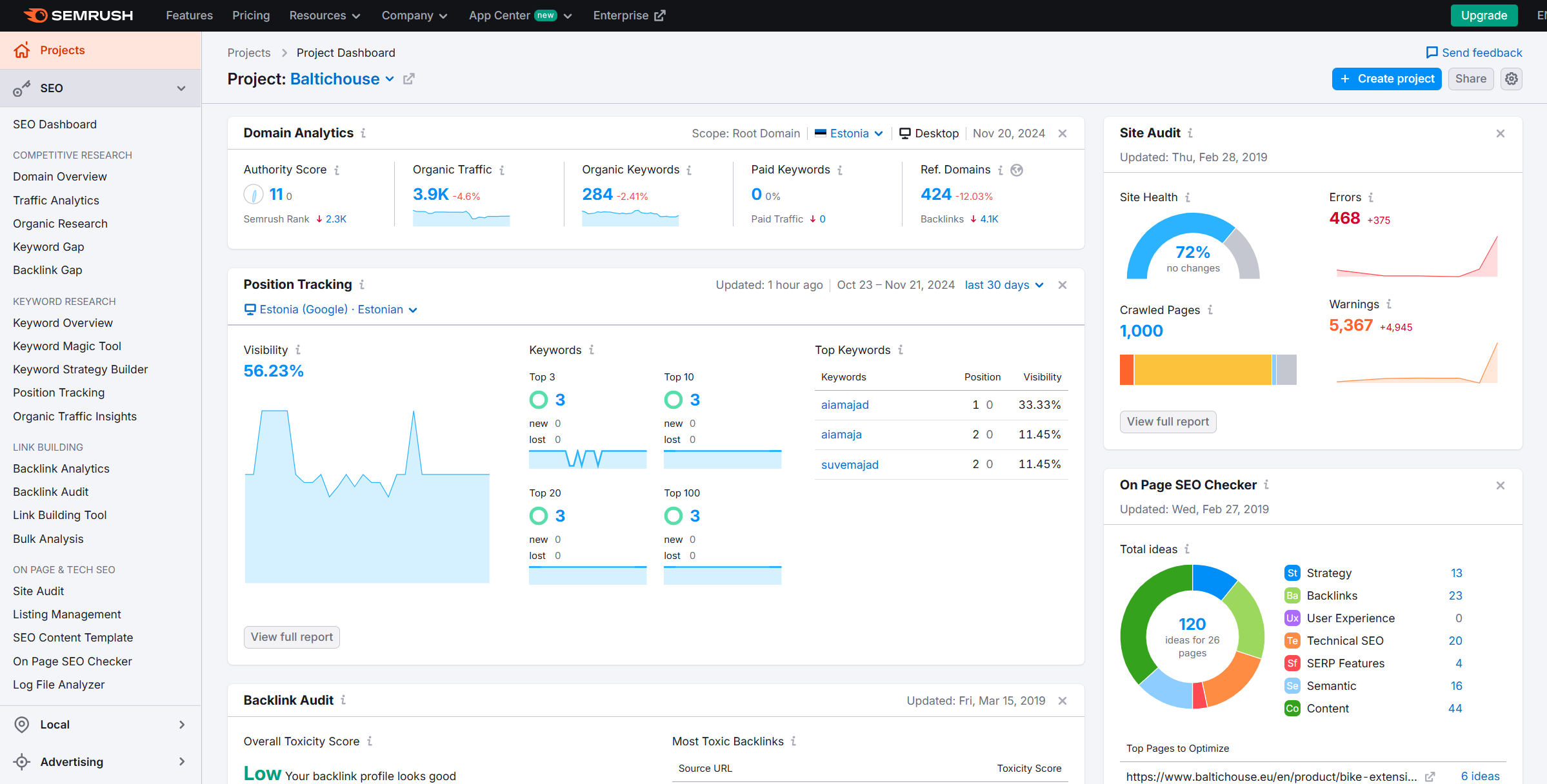Open Backlink Analytics in sidebar

point(61,469)
